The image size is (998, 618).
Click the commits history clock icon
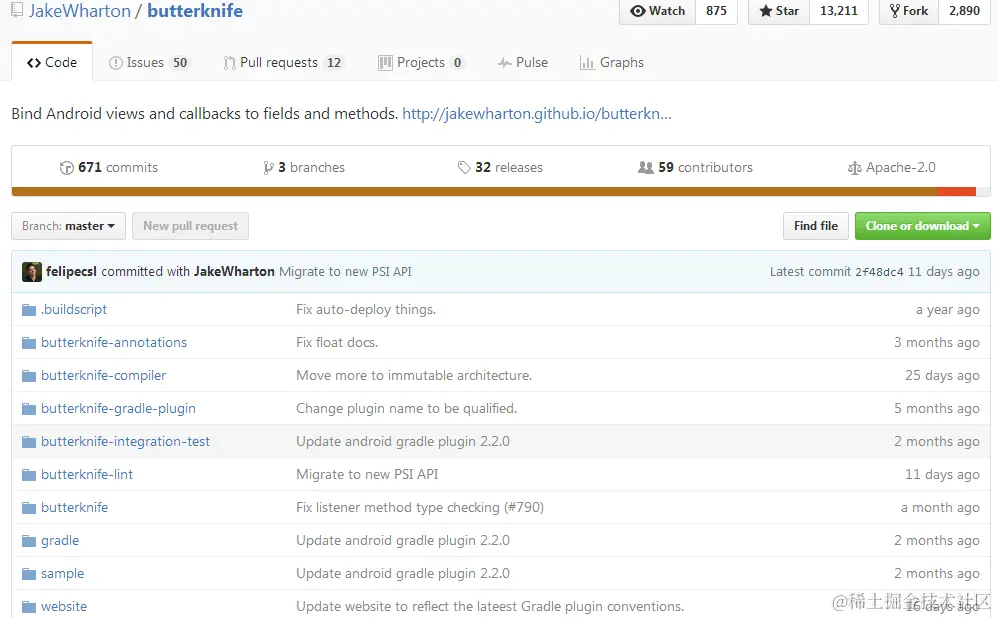click(x=66, y=168)
